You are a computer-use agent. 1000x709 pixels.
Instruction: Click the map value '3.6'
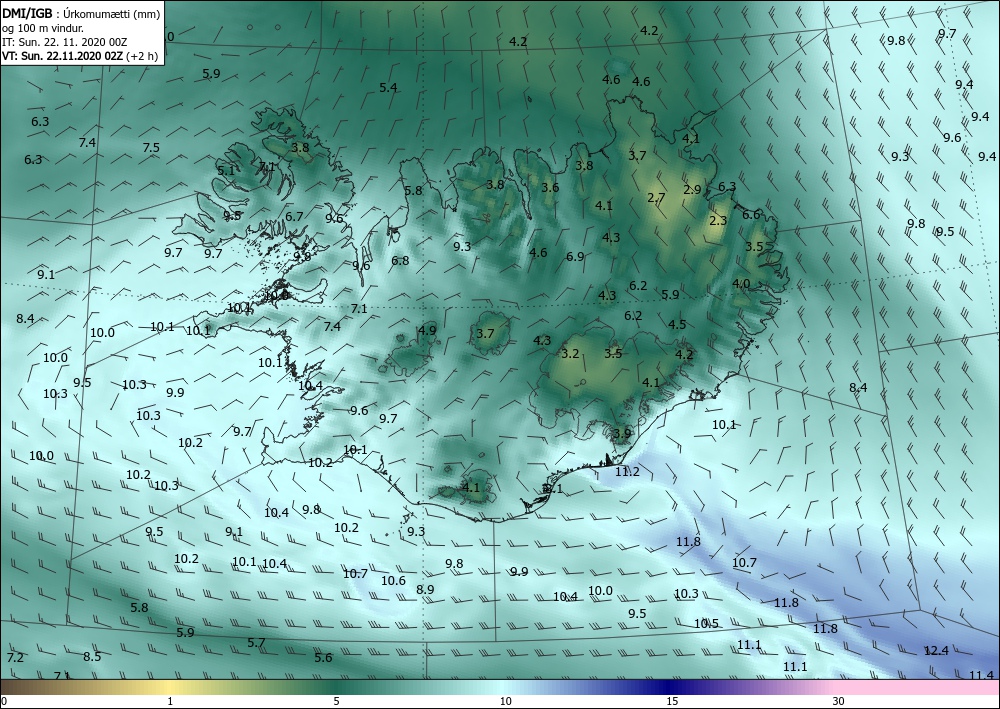(x=550, y=187)
